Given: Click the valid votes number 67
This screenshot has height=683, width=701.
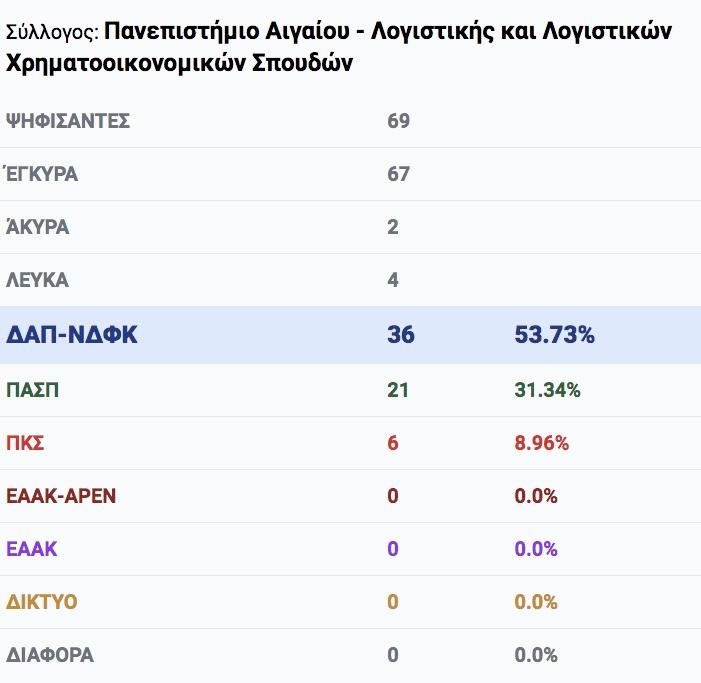Looking at the screenshot, I should 398,174.
